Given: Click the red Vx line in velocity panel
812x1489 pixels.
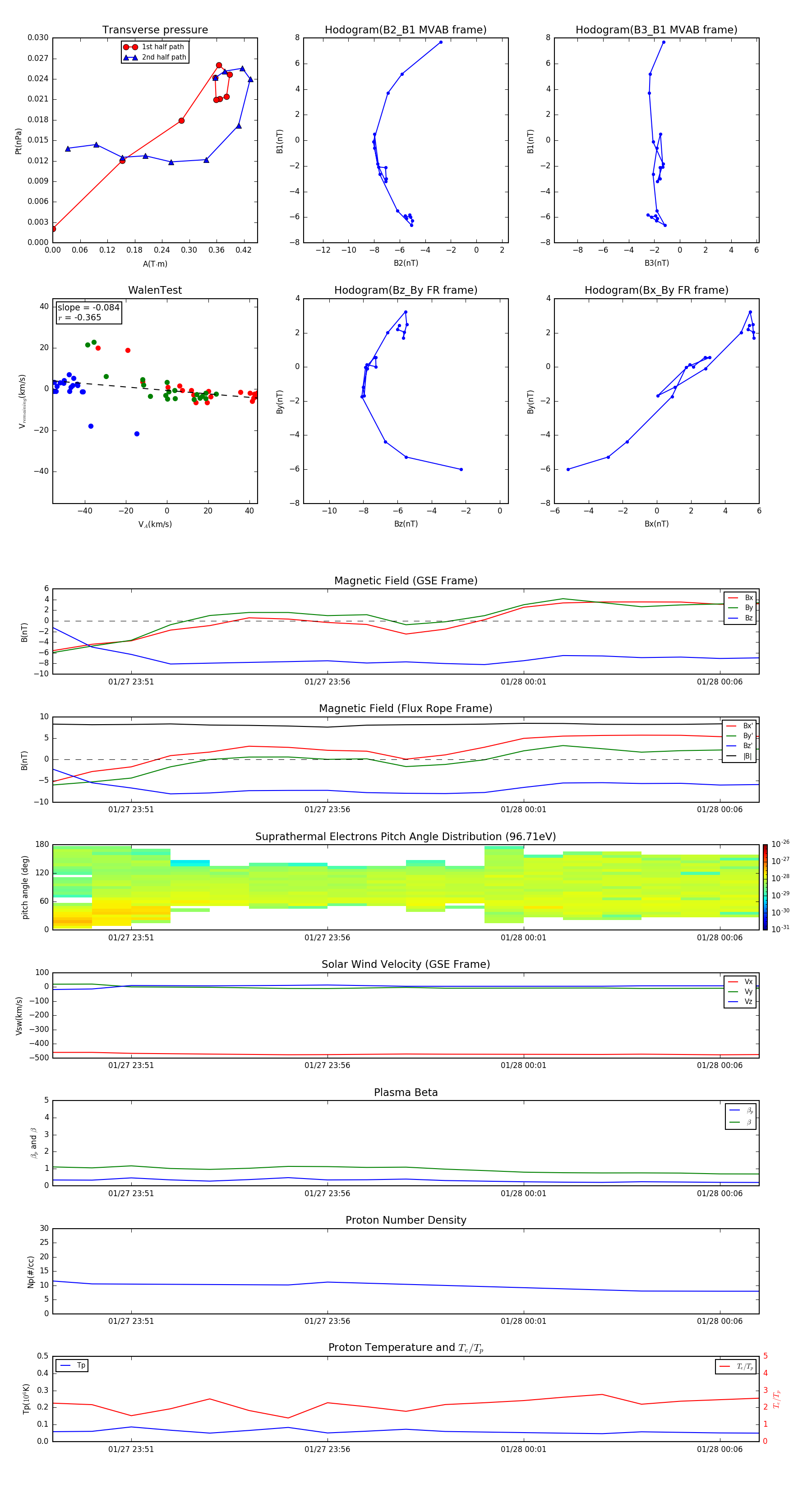Looking at the screenshot, I should [406, 1054].
